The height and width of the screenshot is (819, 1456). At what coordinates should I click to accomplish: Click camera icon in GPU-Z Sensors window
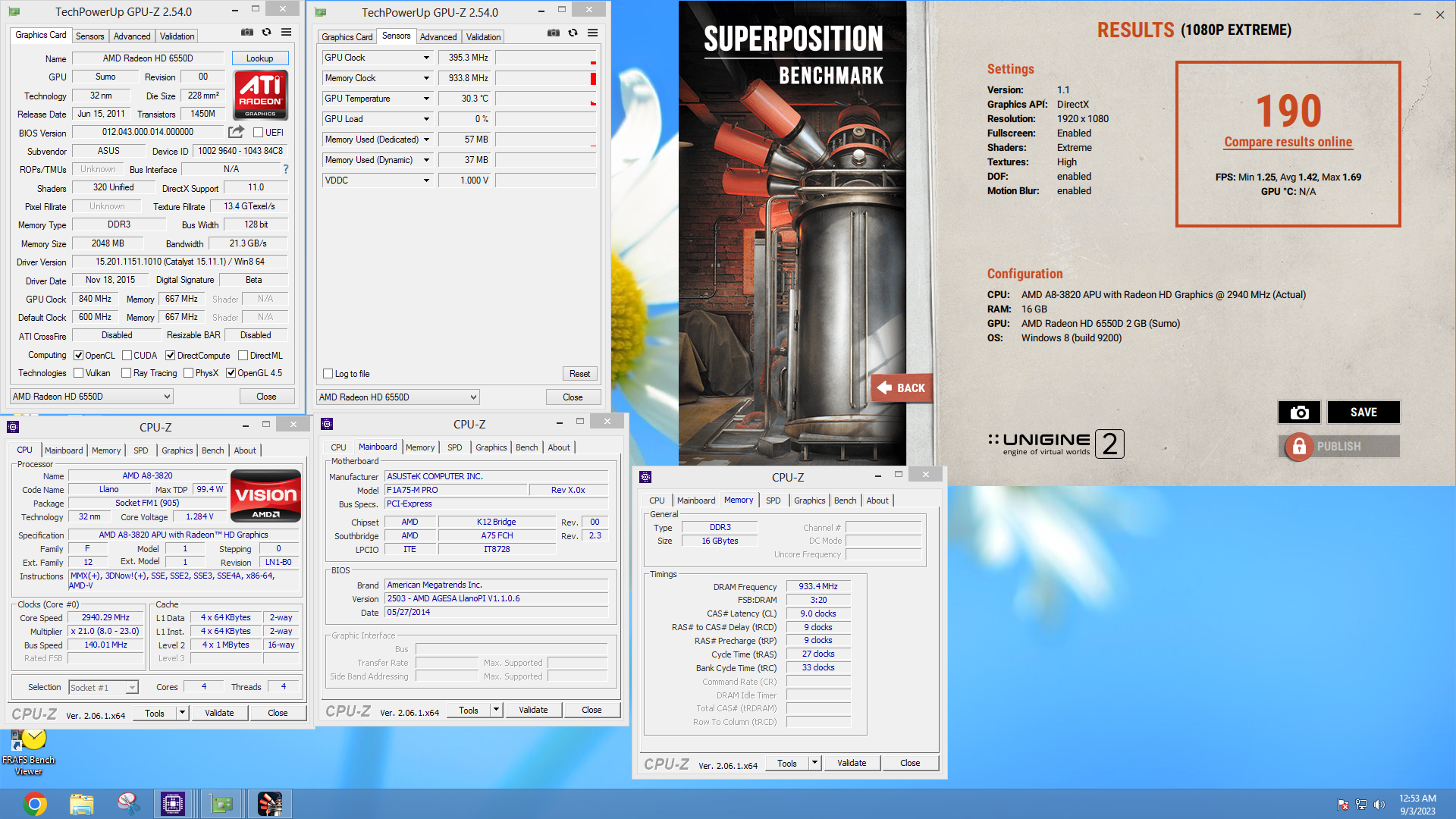point(554,33)
